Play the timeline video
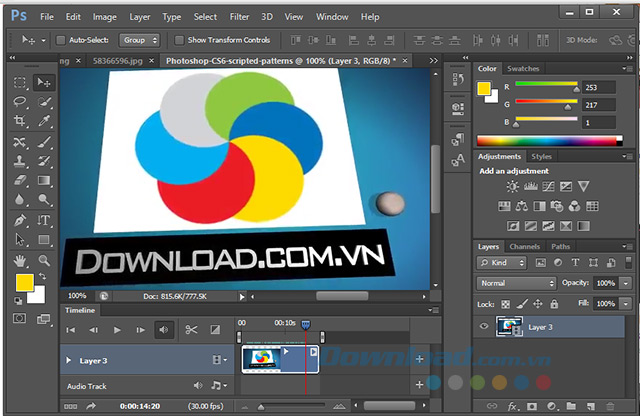 point(117,329)
